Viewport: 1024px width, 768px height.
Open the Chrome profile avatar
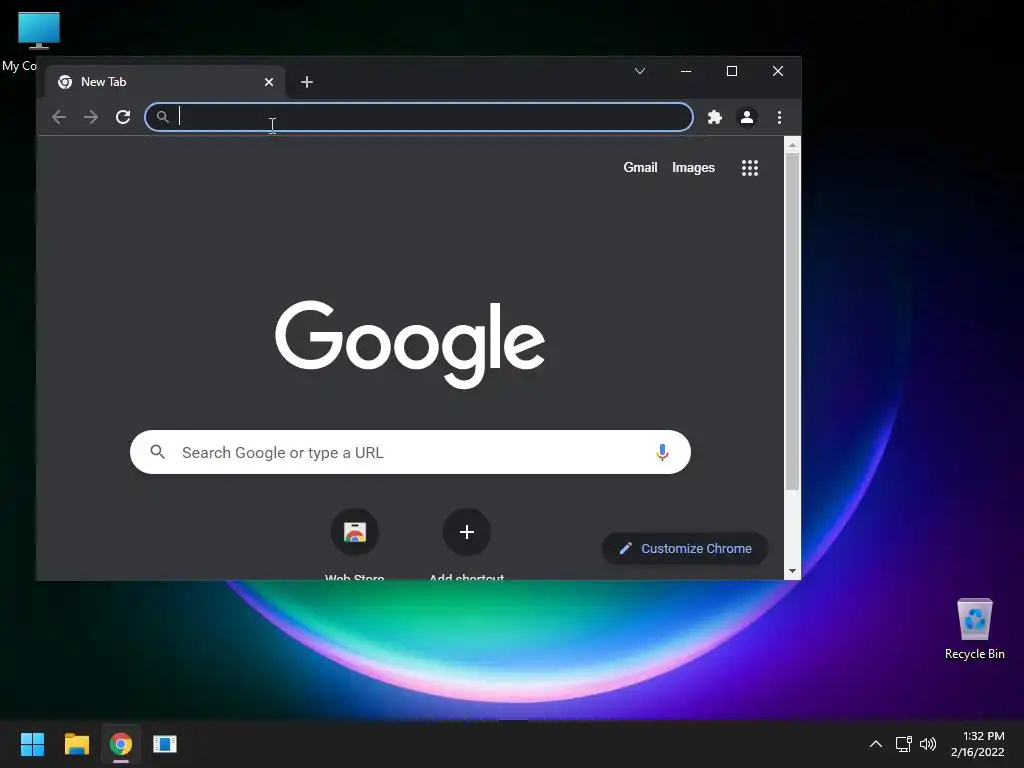point(747,117)
